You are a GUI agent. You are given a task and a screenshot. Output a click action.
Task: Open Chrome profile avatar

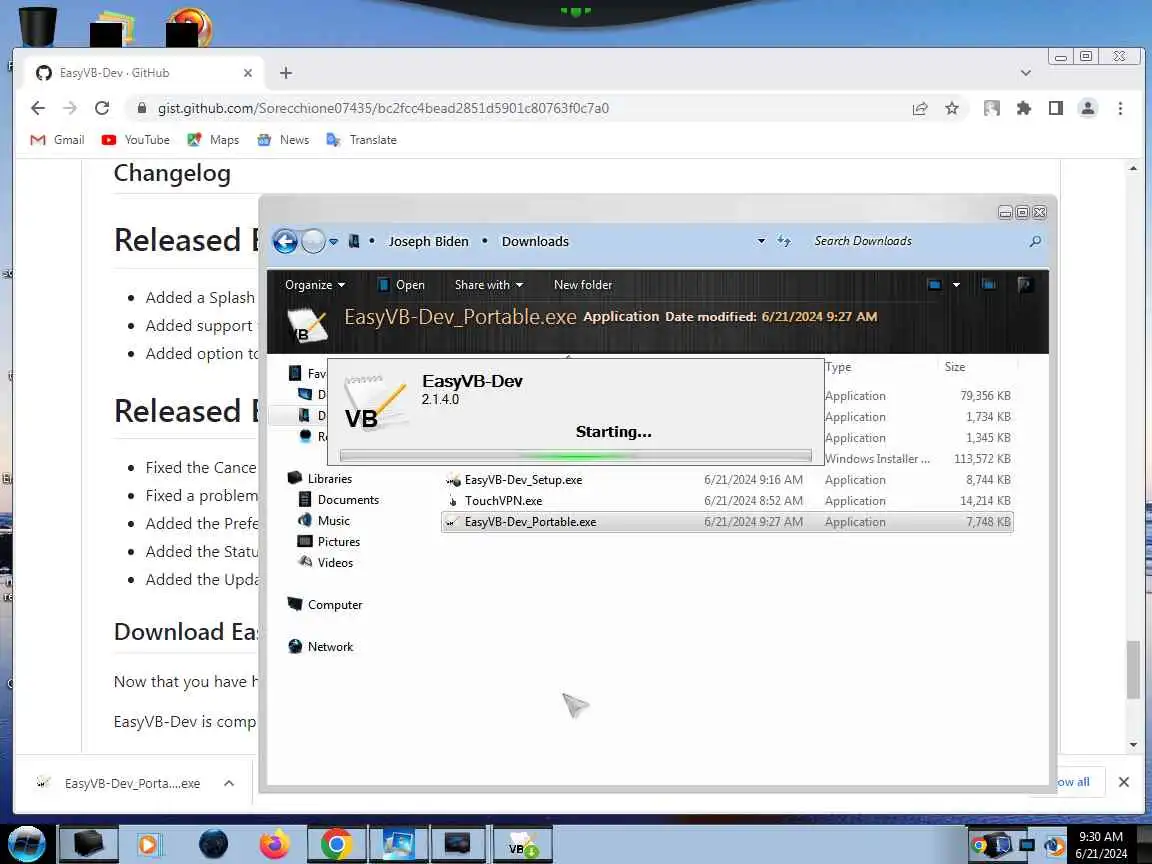[x=1088, y=108]
